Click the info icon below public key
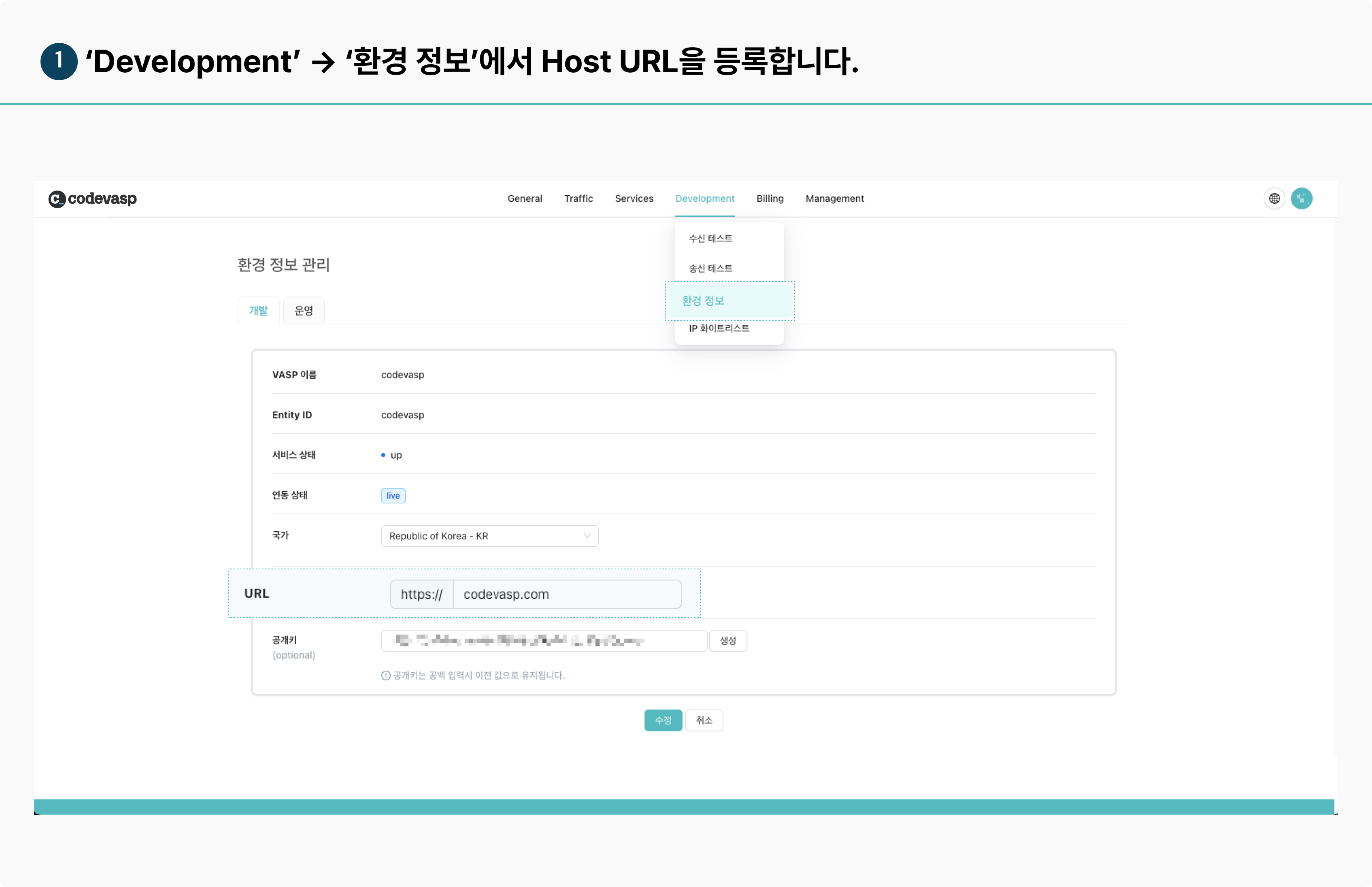This screenshot has height=887, width=1372. point(386,676)
